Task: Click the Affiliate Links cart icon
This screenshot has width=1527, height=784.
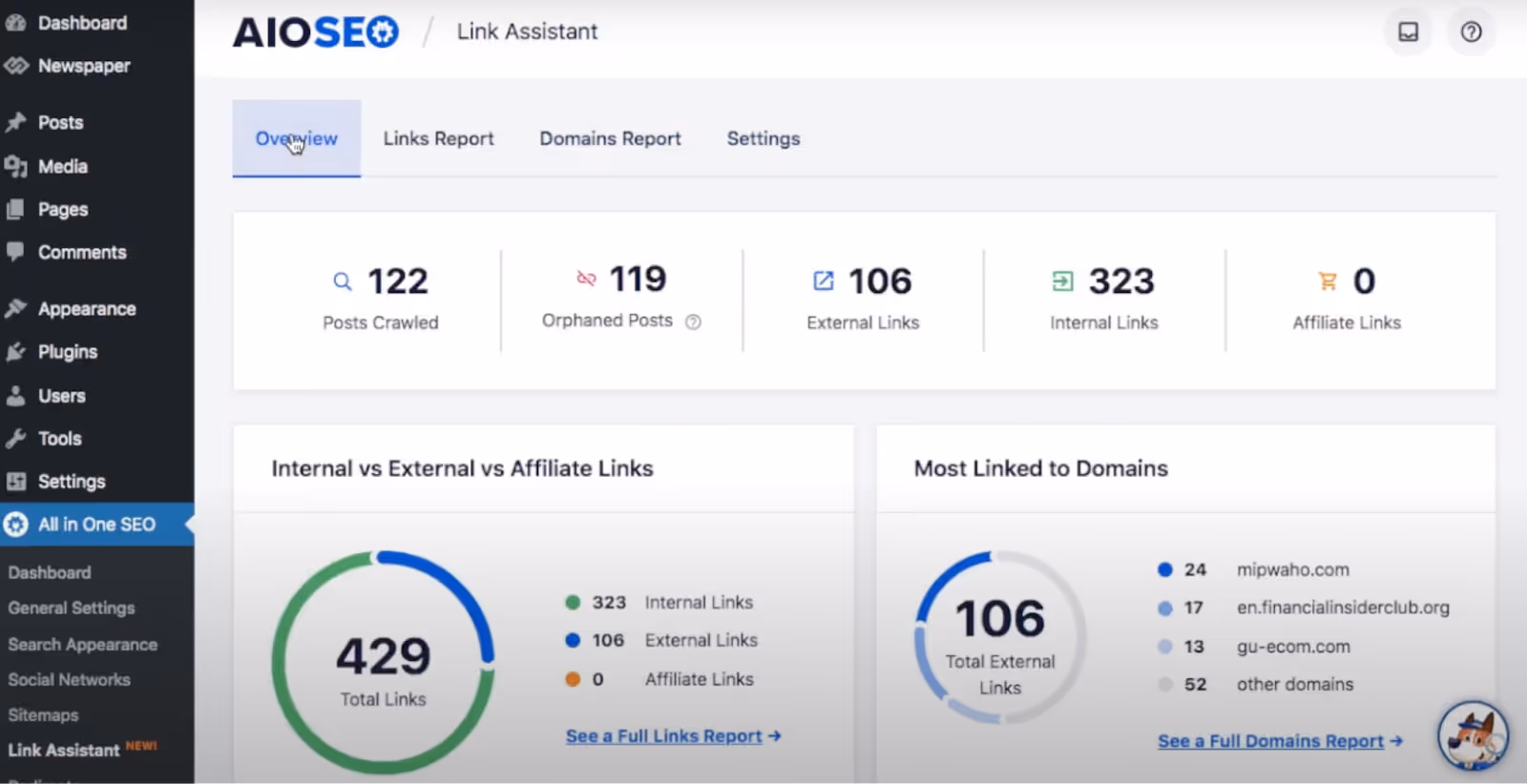Action: 1328,280
